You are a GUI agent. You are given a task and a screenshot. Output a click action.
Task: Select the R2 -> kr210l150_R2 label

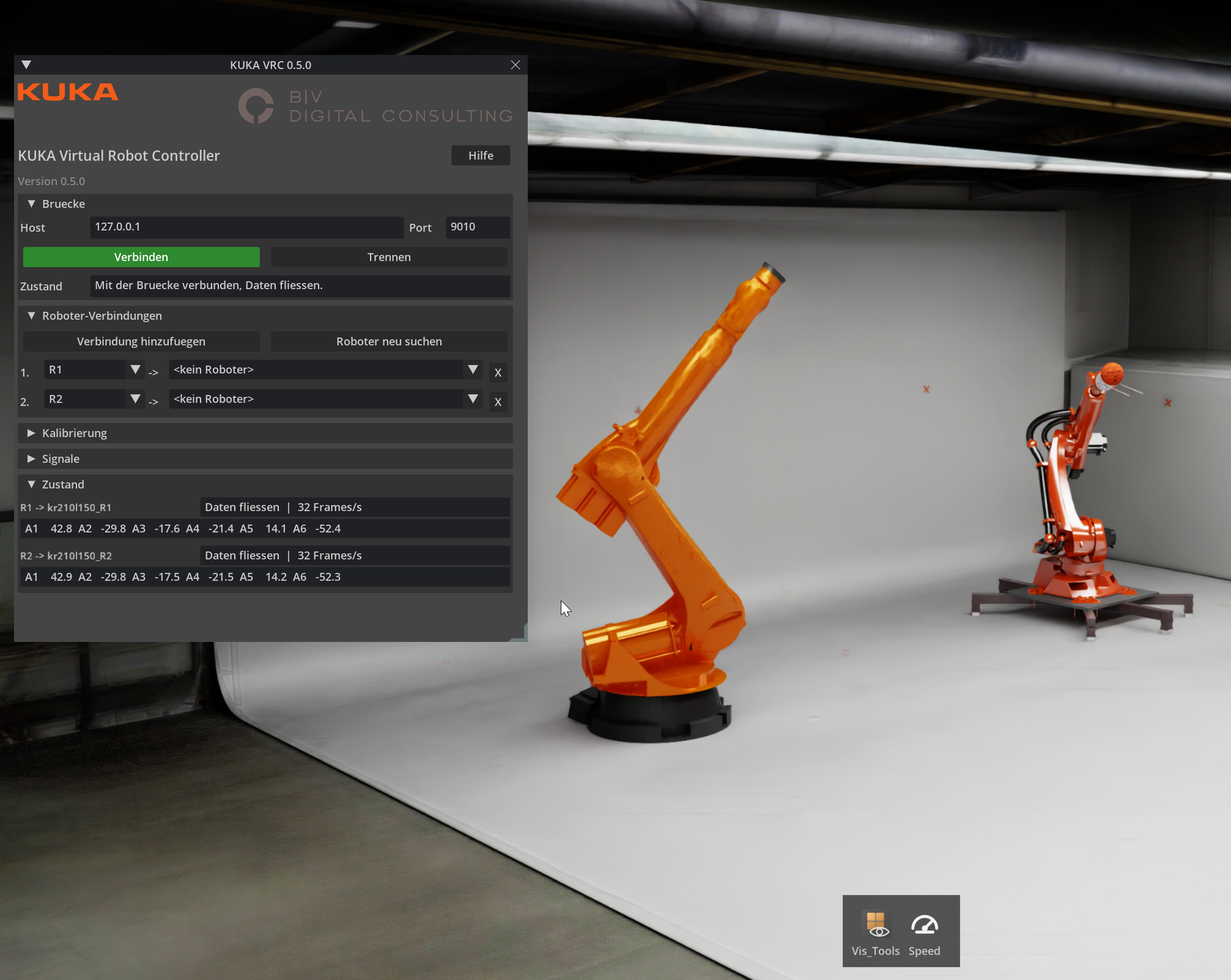tap(66, 556)
